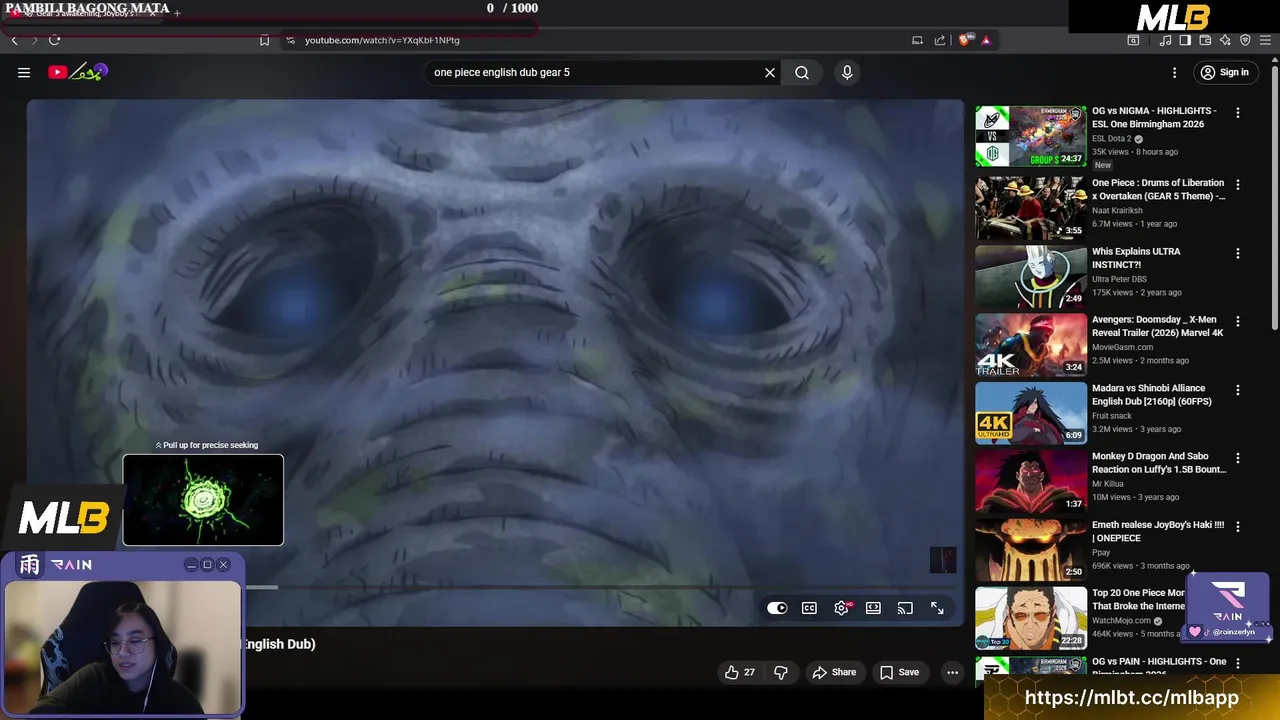Open the YouTube guide hamburger menu
Screen dimensions: 1280x720
click(x=24, y=72)
